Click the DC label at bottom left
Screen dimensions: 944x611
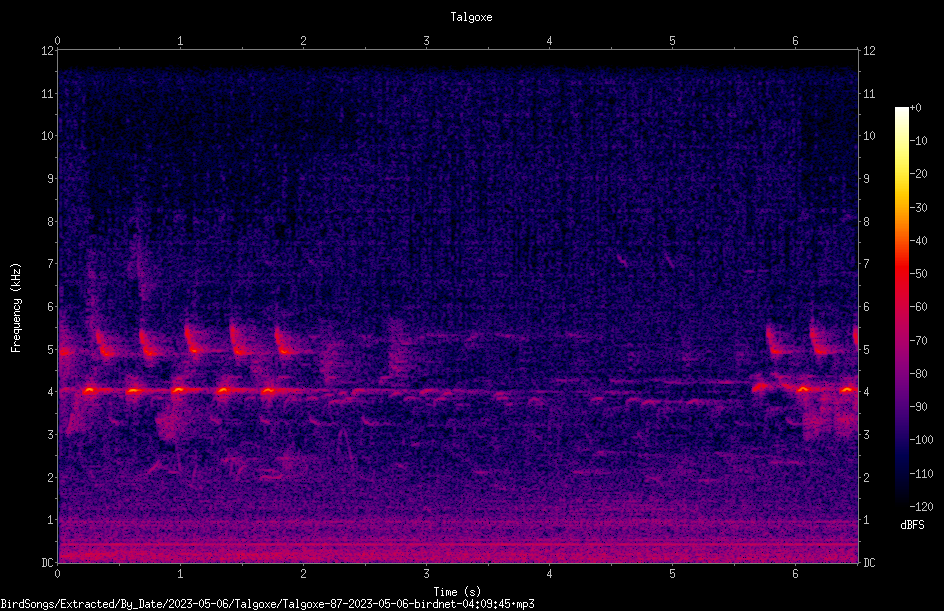[x=47, y=563]
